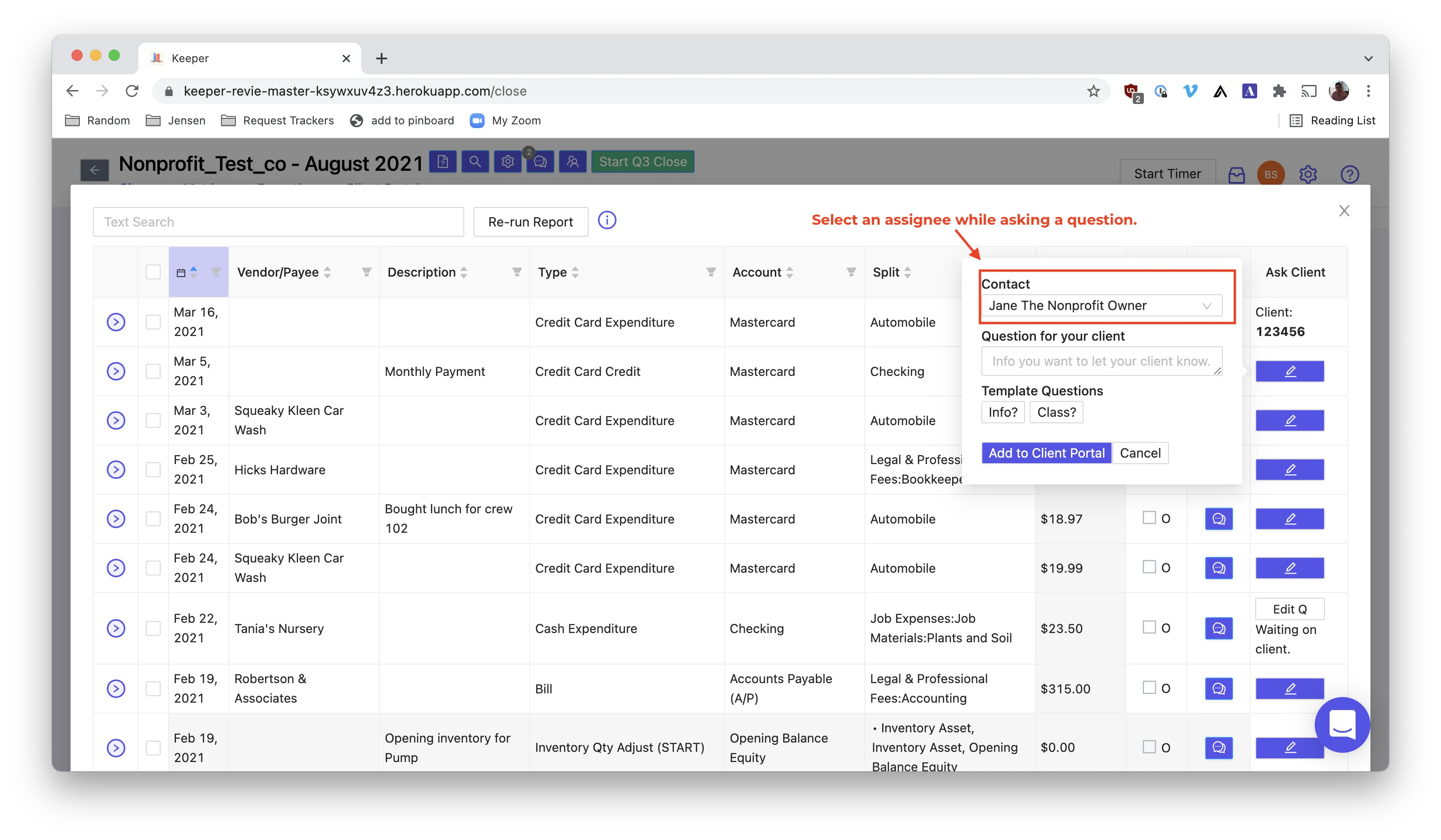Click pencil Ask Client button for Hicks Hardware
Image resolution: width=1441 pixels, height=840 pixels.
1290,470
